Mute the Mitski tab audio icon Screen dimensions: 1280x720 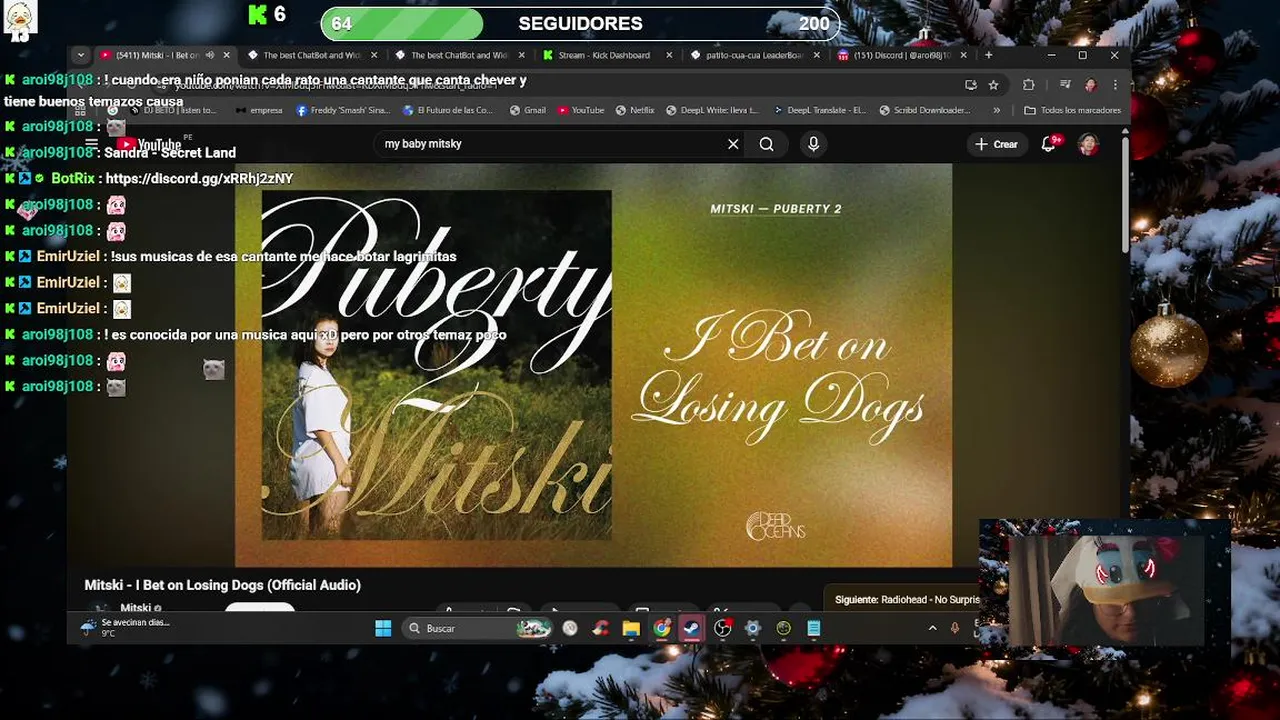pyautogui.click(x=209, y=55)
